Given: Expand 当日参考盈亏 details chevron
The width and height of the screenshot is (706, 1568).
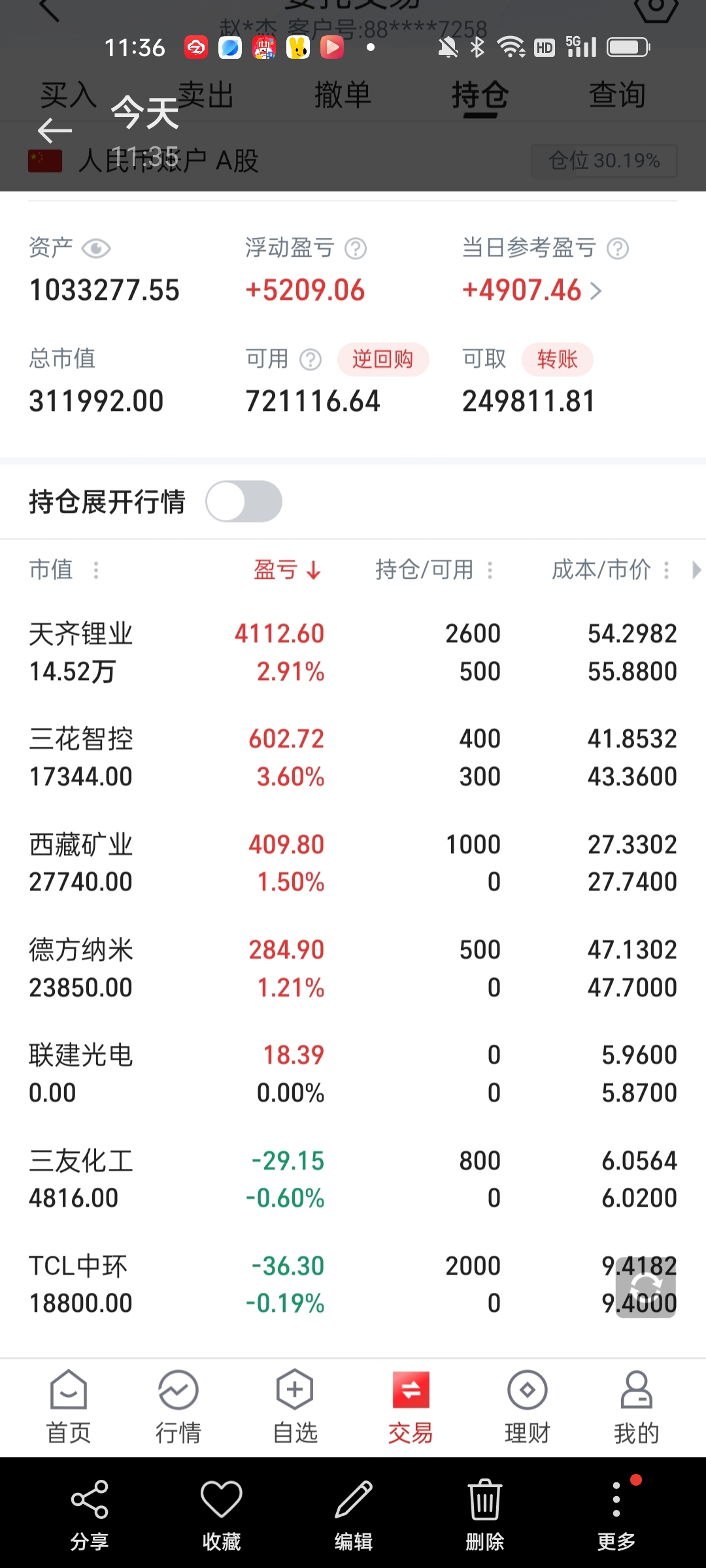Looking at the screenshot, I should [596, 291].
